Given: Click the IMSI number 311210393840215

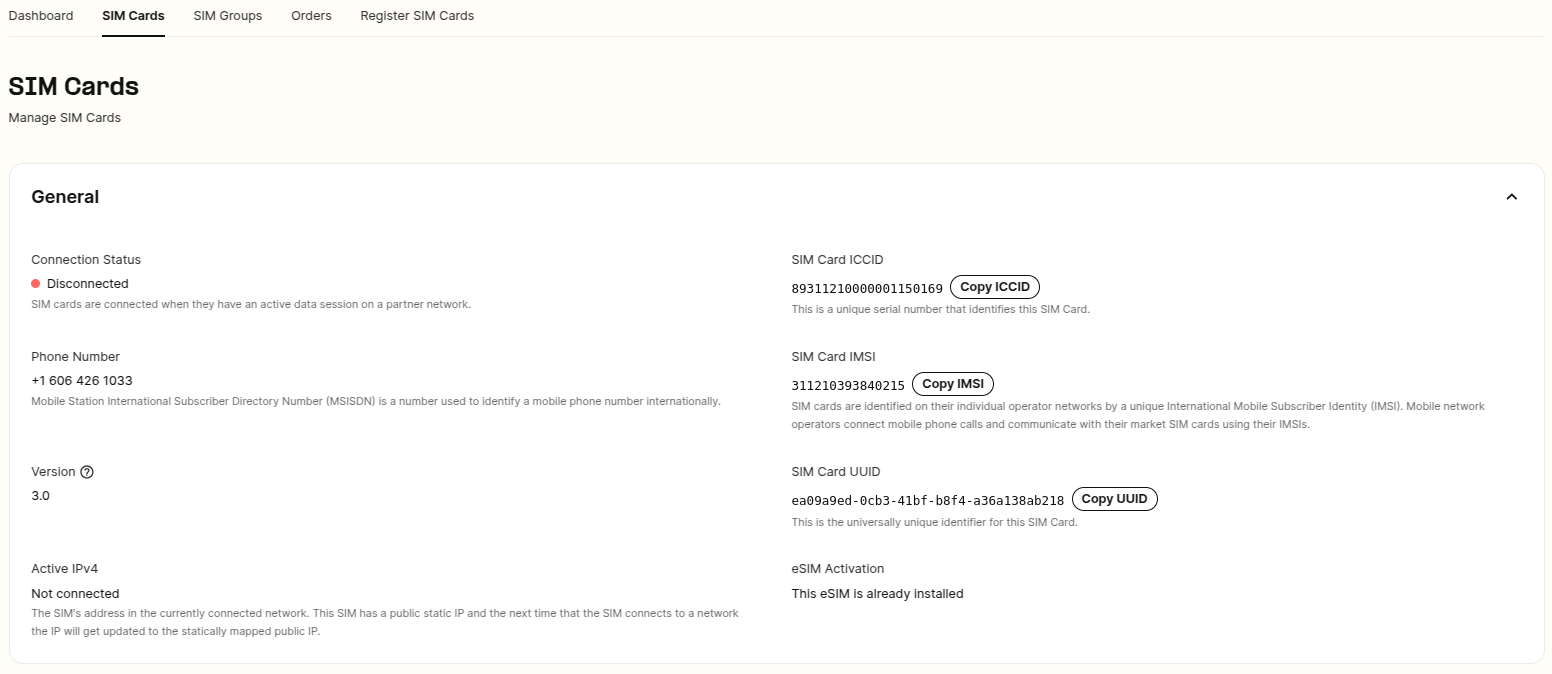Looking at the screenshot, I should 848,386.
